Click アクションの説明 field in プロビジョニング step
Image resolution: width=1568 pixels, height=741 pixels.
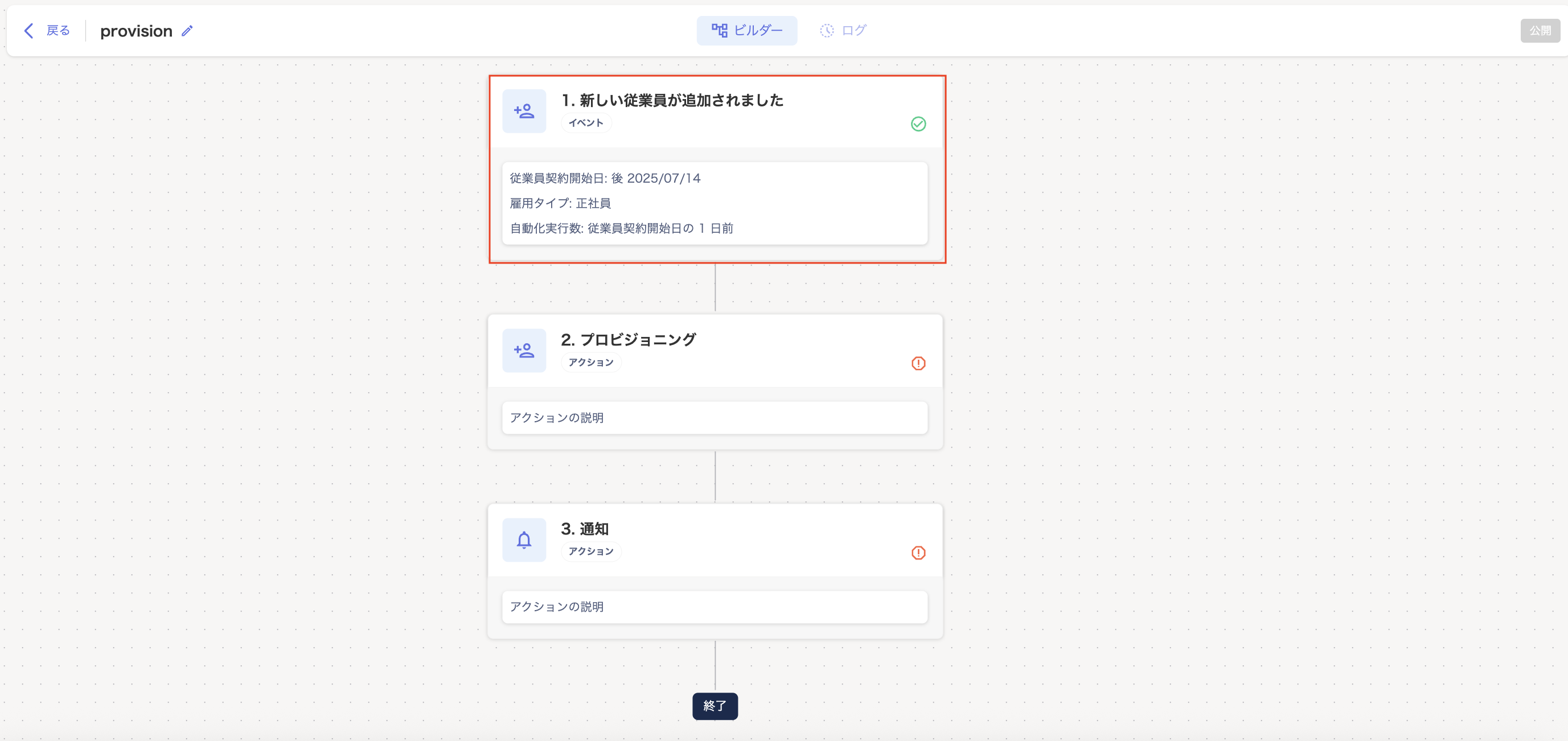(x=715, y=418)
